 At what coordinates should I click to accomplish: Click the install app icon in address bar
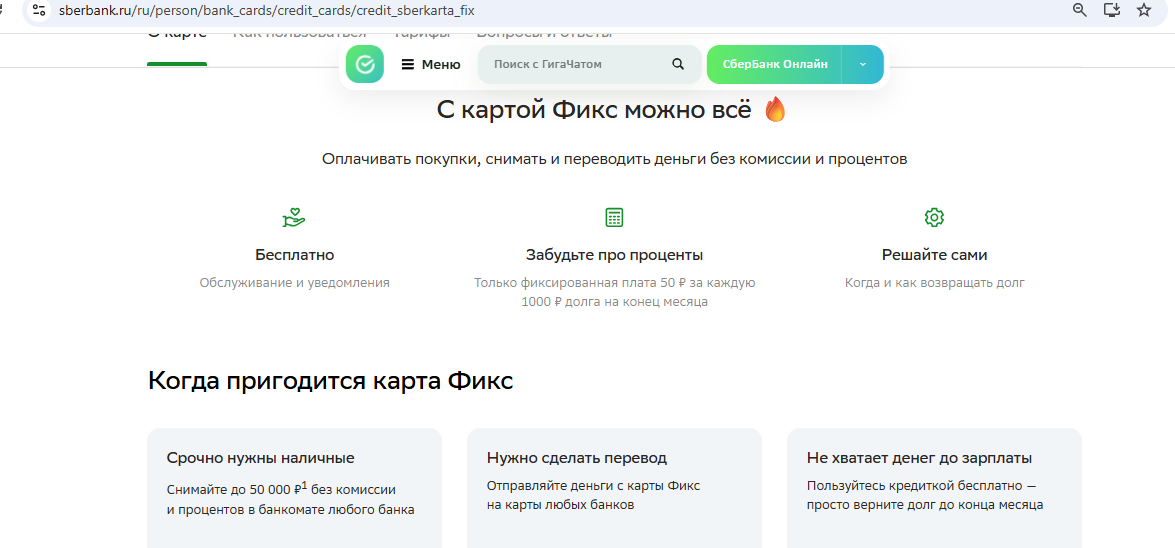click(1111, 10)
